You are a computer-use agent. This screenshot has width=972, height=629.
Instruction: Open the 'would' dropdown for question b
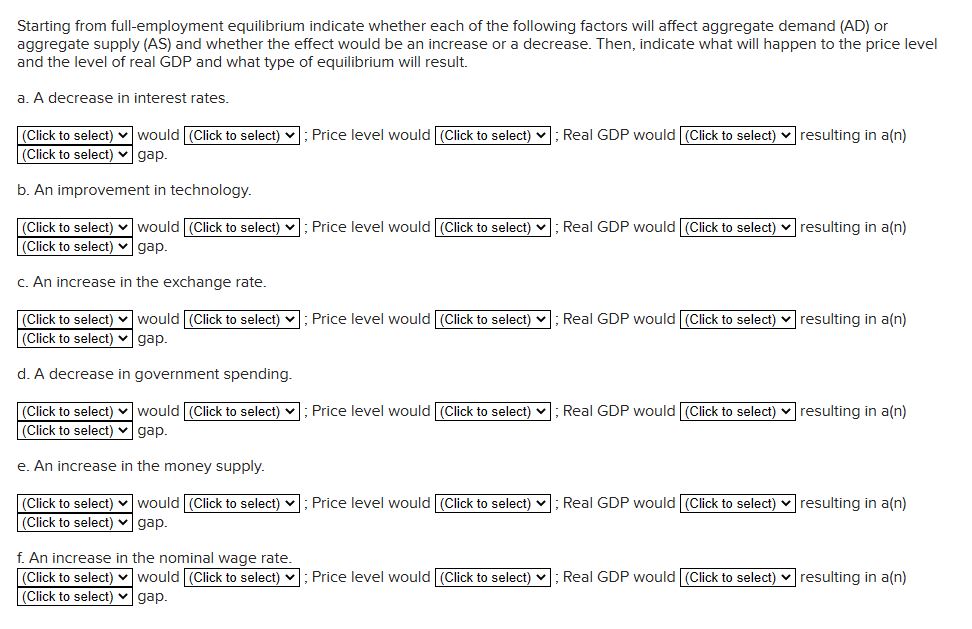pos(241,227)
